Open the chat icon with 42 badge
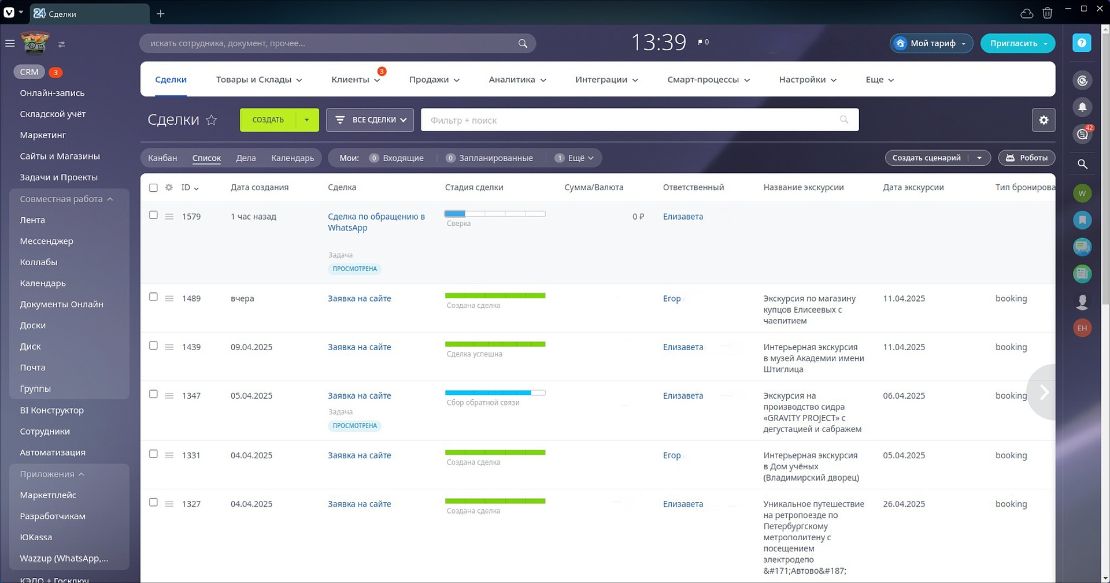The height and width of the screenshot is (583, 1110). coord(1082,134)
